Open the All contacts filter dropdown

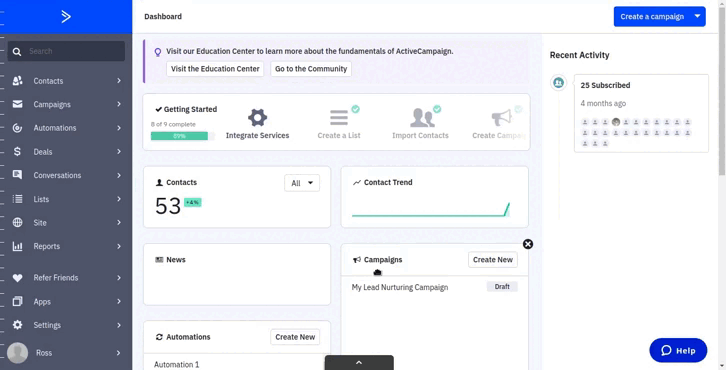point(302,183)
